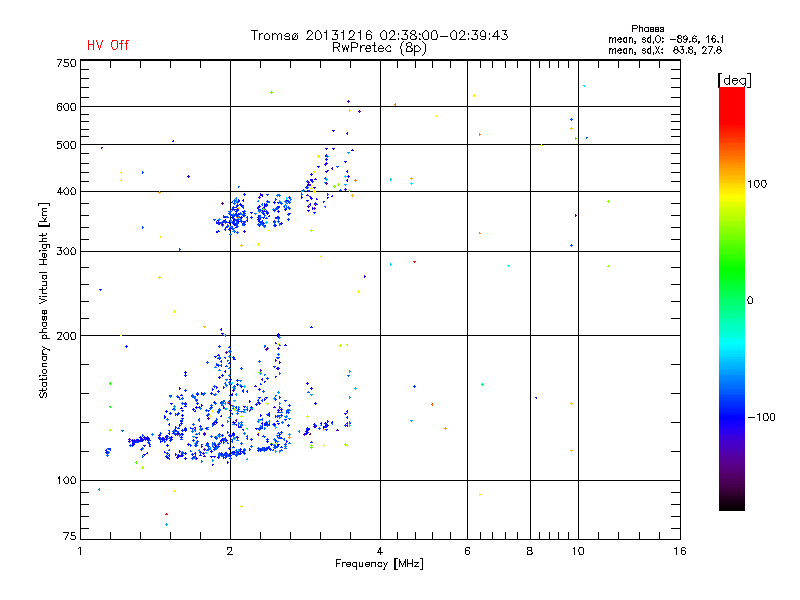
Task: Click the x-axis label 'Frequency [MHz]'
Action: point(379,564)
